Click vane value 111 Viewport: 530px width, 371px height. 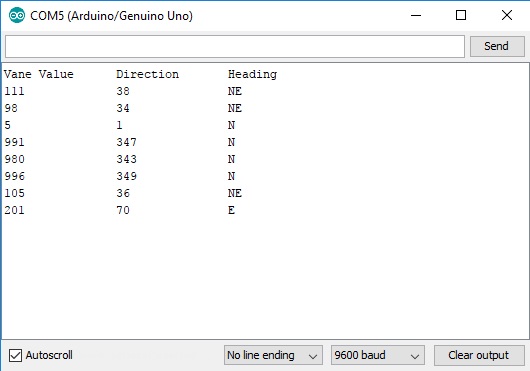[x=15, y=91]
